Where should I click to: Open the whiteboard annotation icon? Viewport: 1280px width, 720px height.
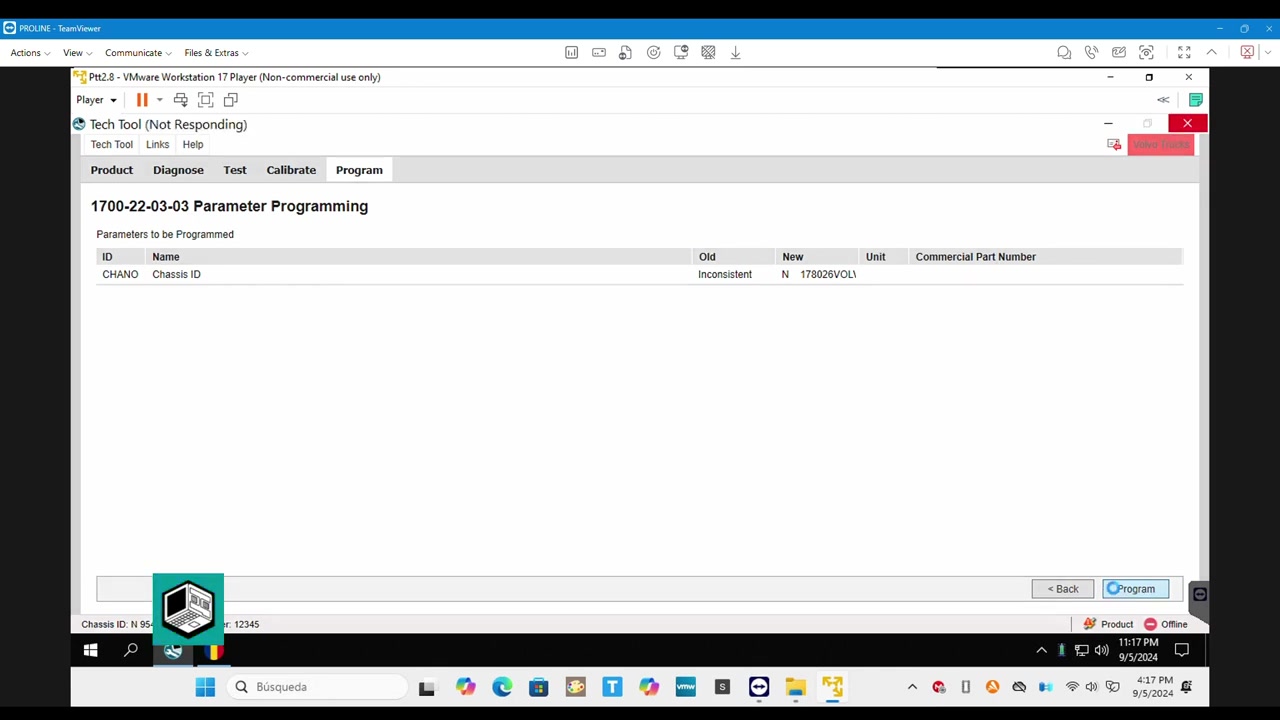(1119, 52)
